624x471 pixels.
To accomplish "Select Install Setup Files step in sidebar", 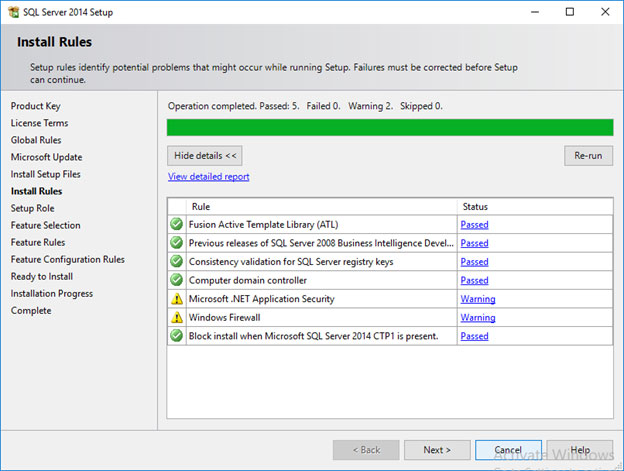I will click(45, 174).
